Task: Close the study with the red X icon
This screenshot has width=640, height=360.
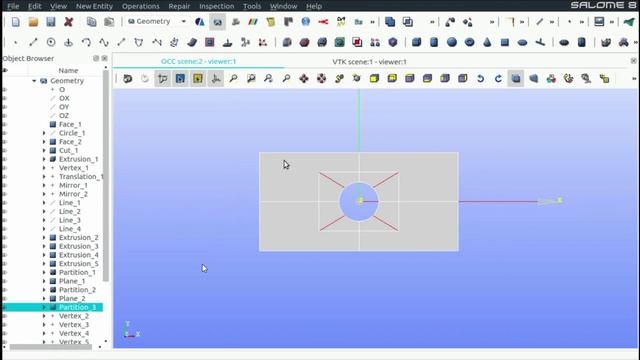Action: coord(69,22)
